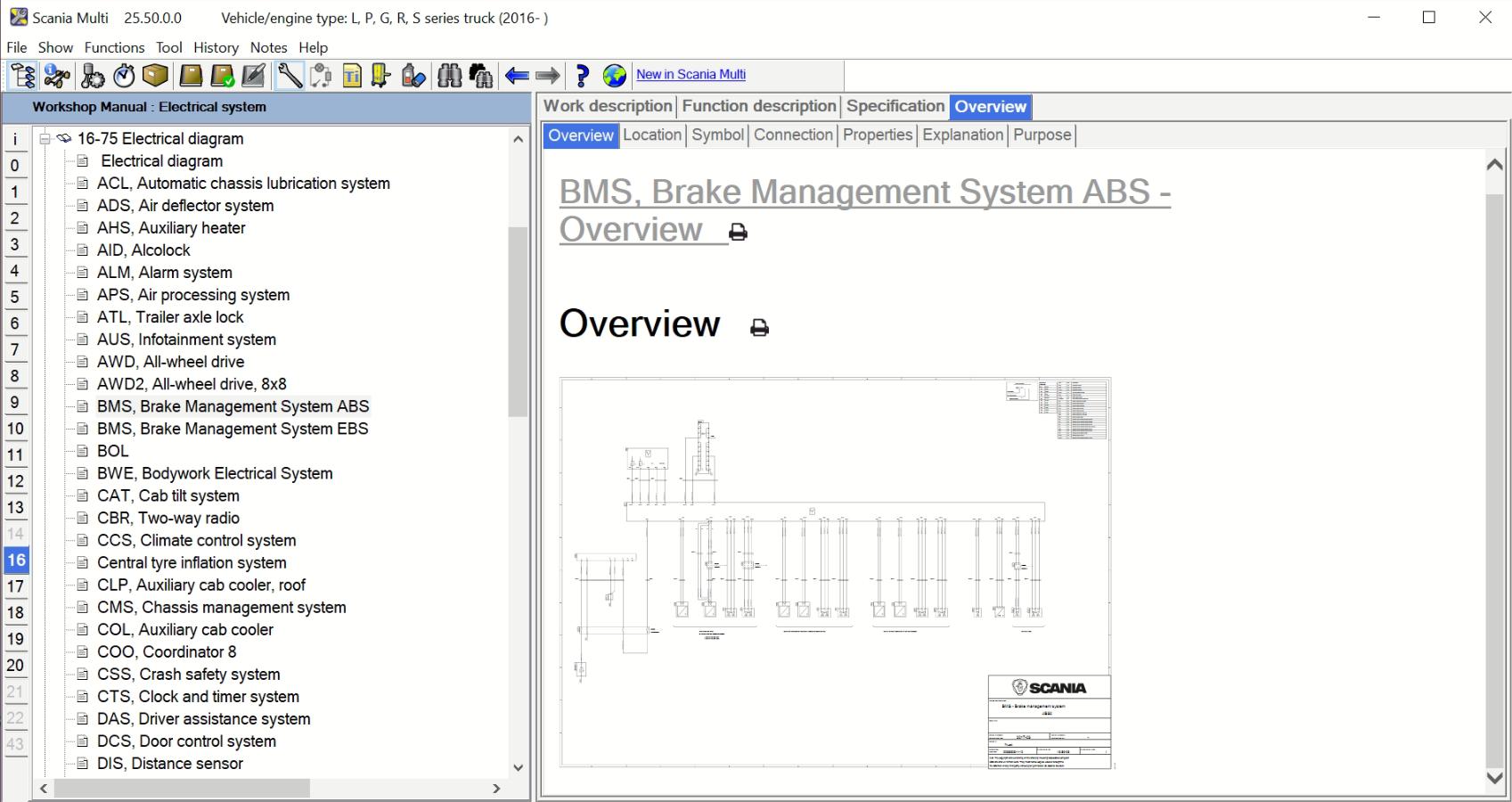The height and width of the screenshot is (802, 1512).
Task: Click the globe icon in the toolbar
Action: click(614, 76)
